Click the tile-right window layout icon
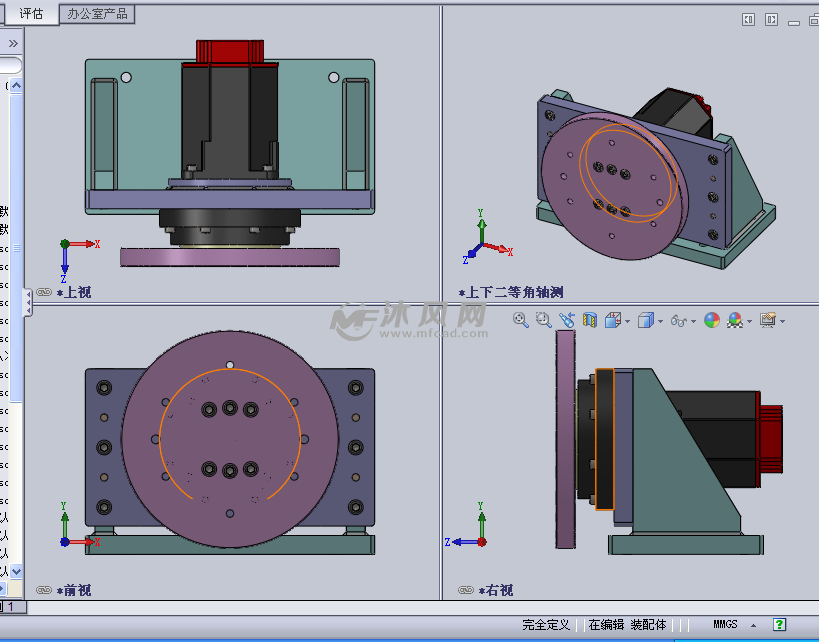This screenshot has height=642, width=819. click(771, 20)
